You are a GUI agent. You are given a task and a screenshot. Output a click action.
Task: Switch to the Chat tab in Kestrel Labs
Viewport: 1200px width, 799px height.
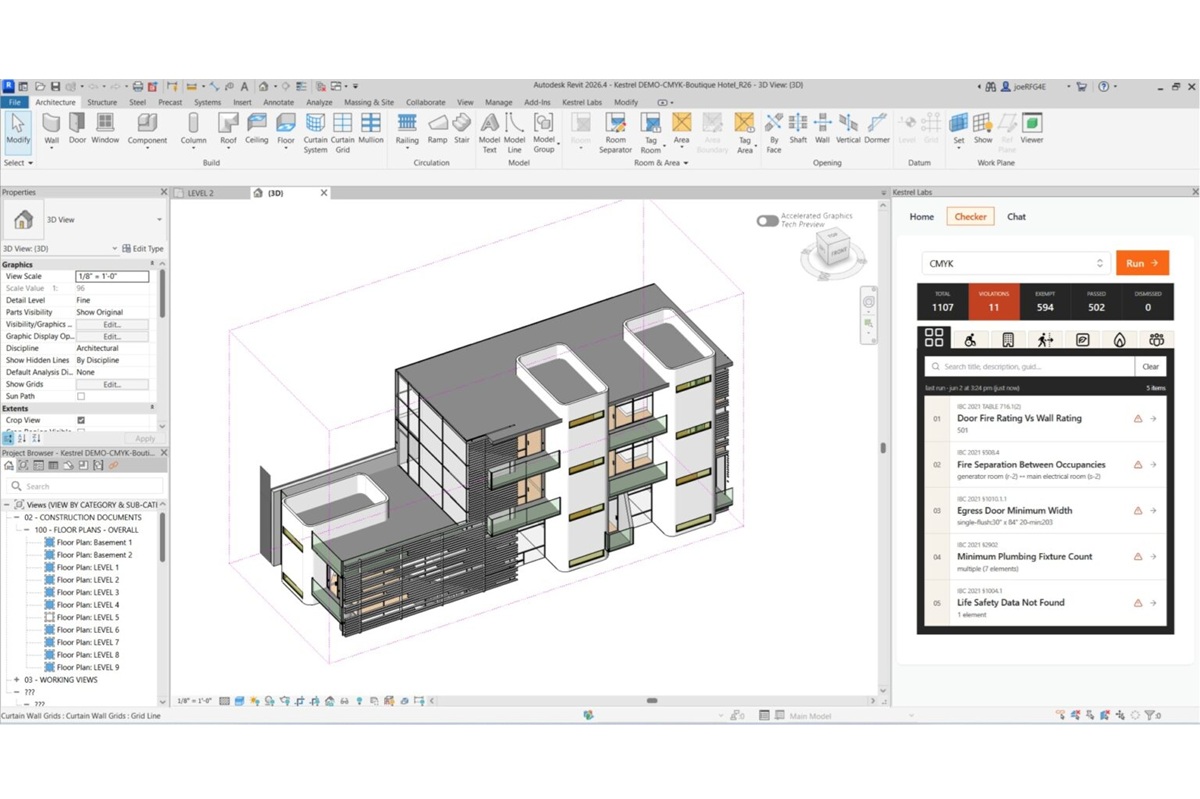[1016, 216]
